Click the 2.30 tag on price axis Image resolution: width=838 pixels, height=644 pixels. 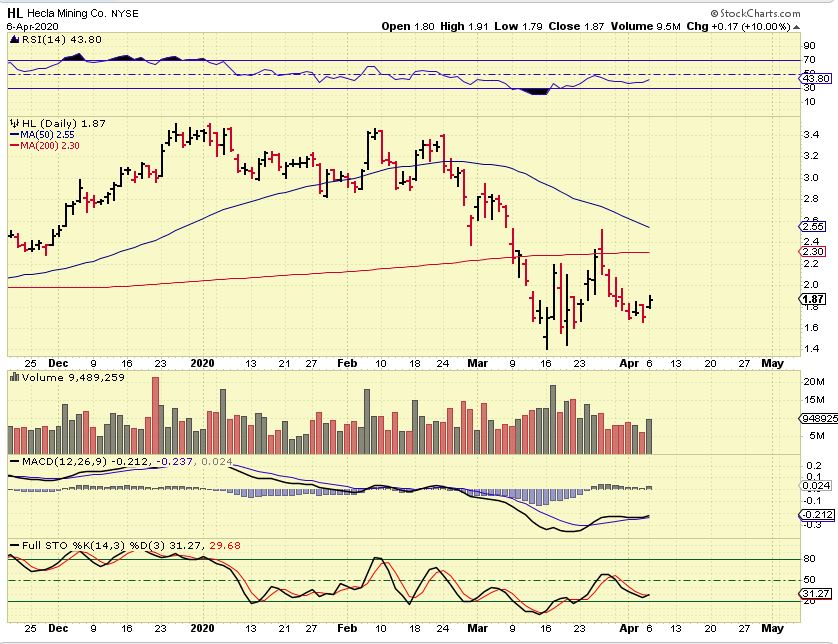(813, 252)
